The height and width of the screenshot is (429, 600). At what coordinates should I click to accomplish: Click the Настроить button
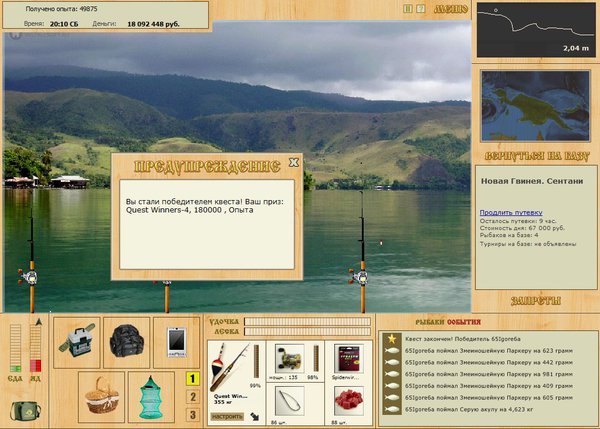227,416
